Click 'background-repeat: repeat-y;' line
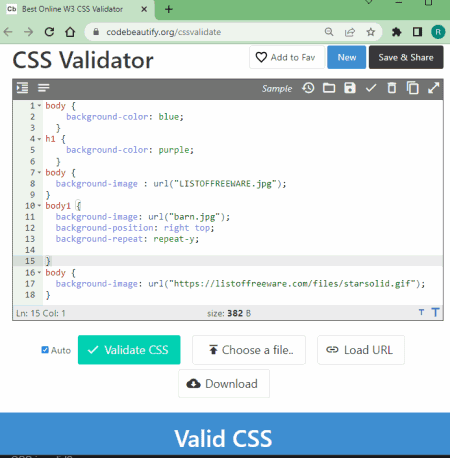This screenshot has width=450, height=458. 127,239
